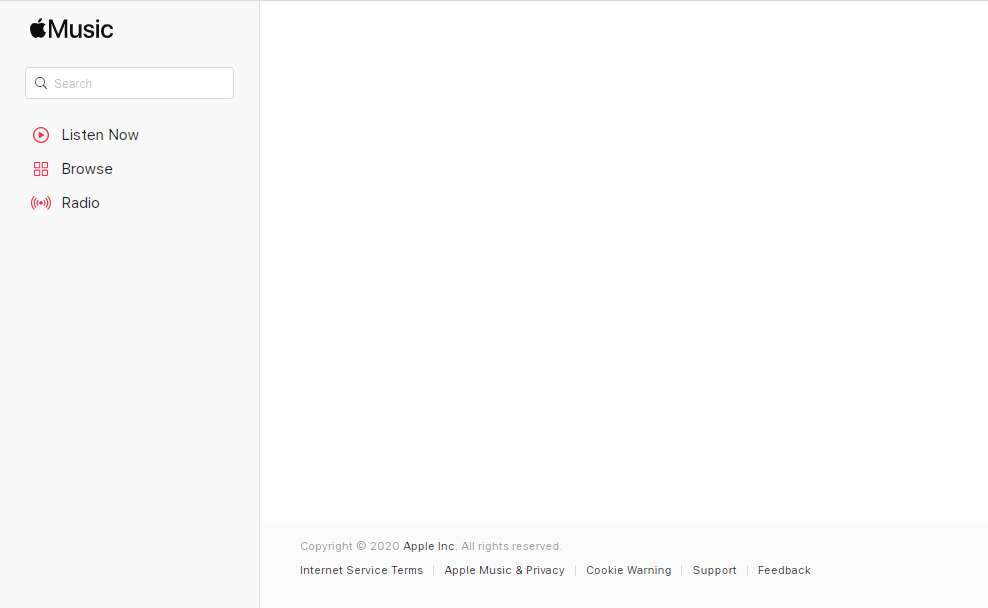Go to the Browse section
This screenshot has width=988, height=608.
(x=87, y=169)
